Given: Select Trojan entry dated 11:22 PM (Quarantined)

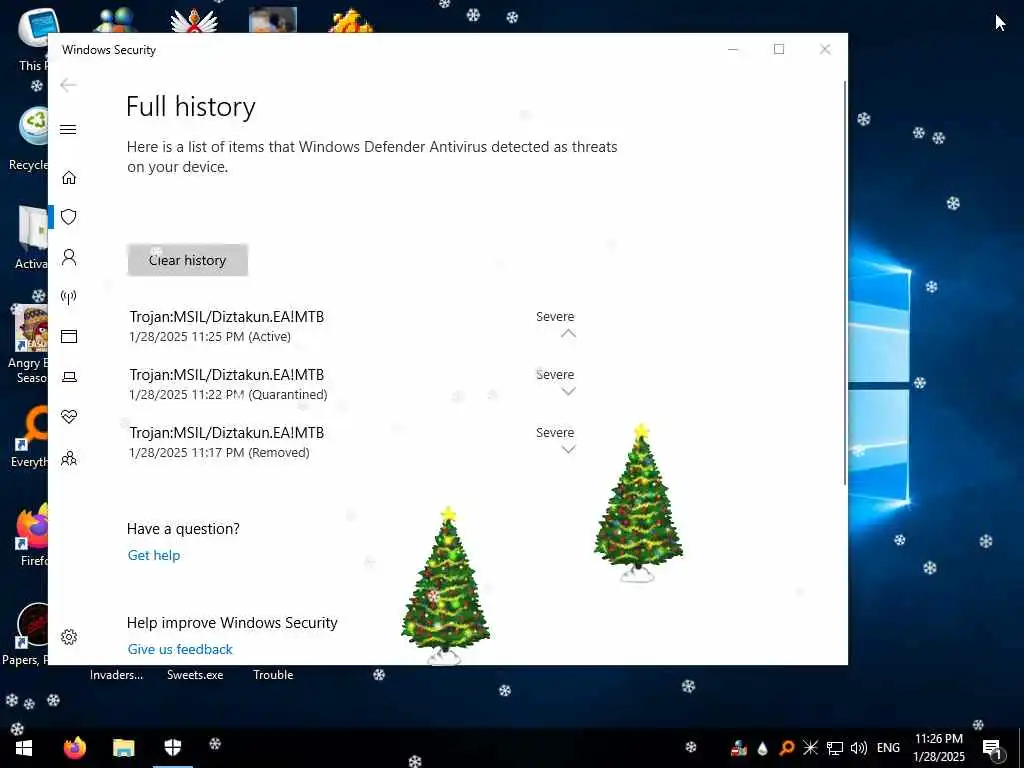Looking at the screenshot, I should (353, 384).
